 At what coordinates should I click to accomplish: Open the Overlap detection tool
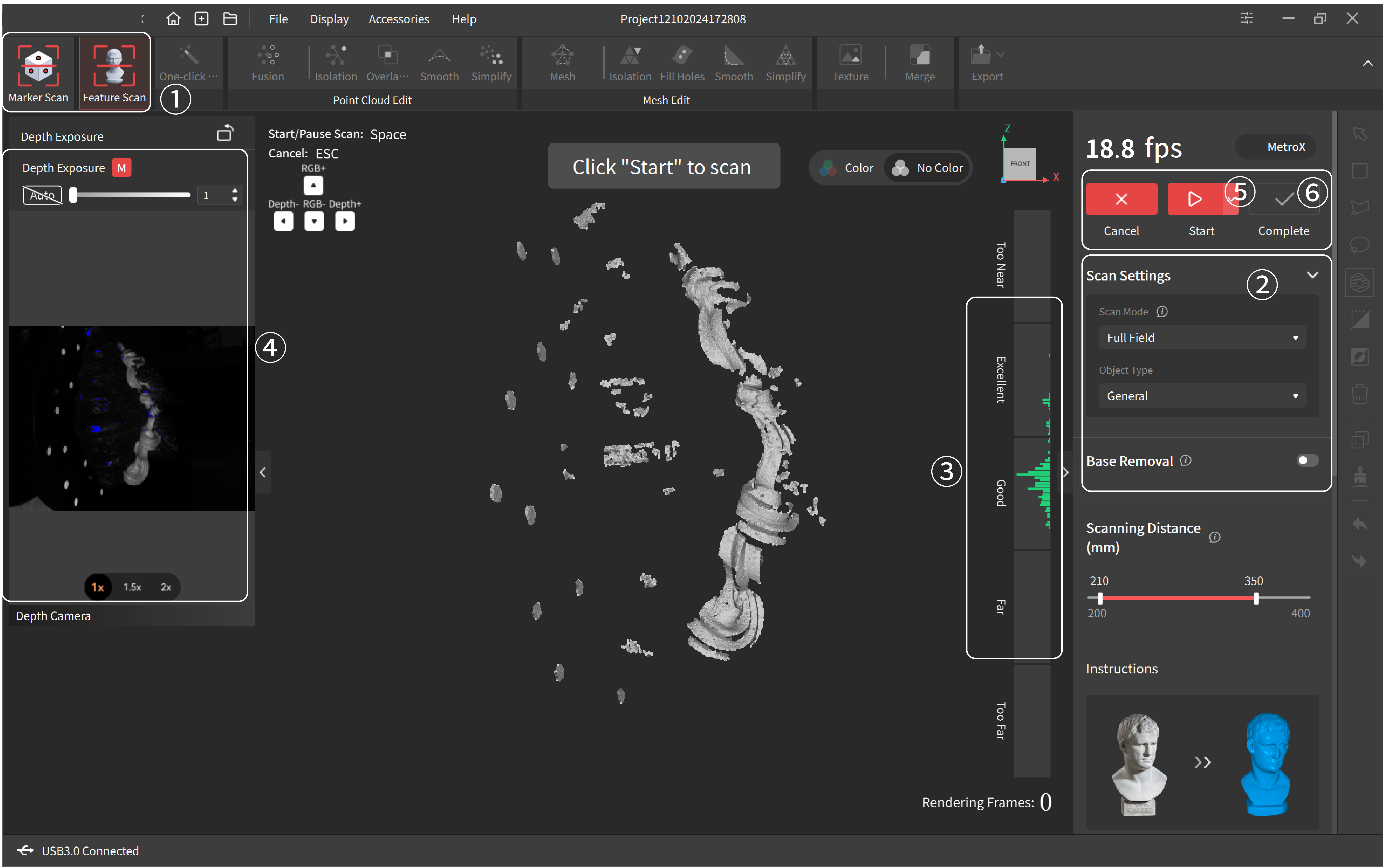[388, 63]
